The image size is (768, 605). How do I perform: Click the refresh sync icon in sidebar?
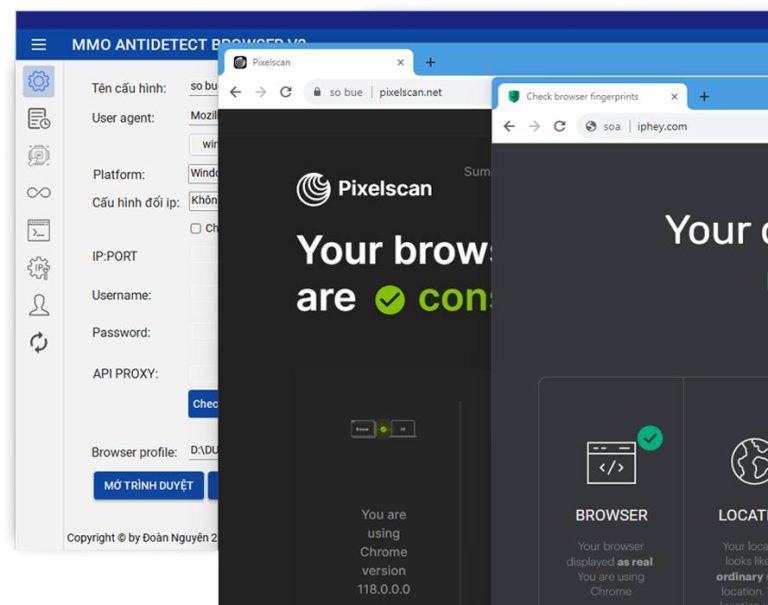click(39, 342)
